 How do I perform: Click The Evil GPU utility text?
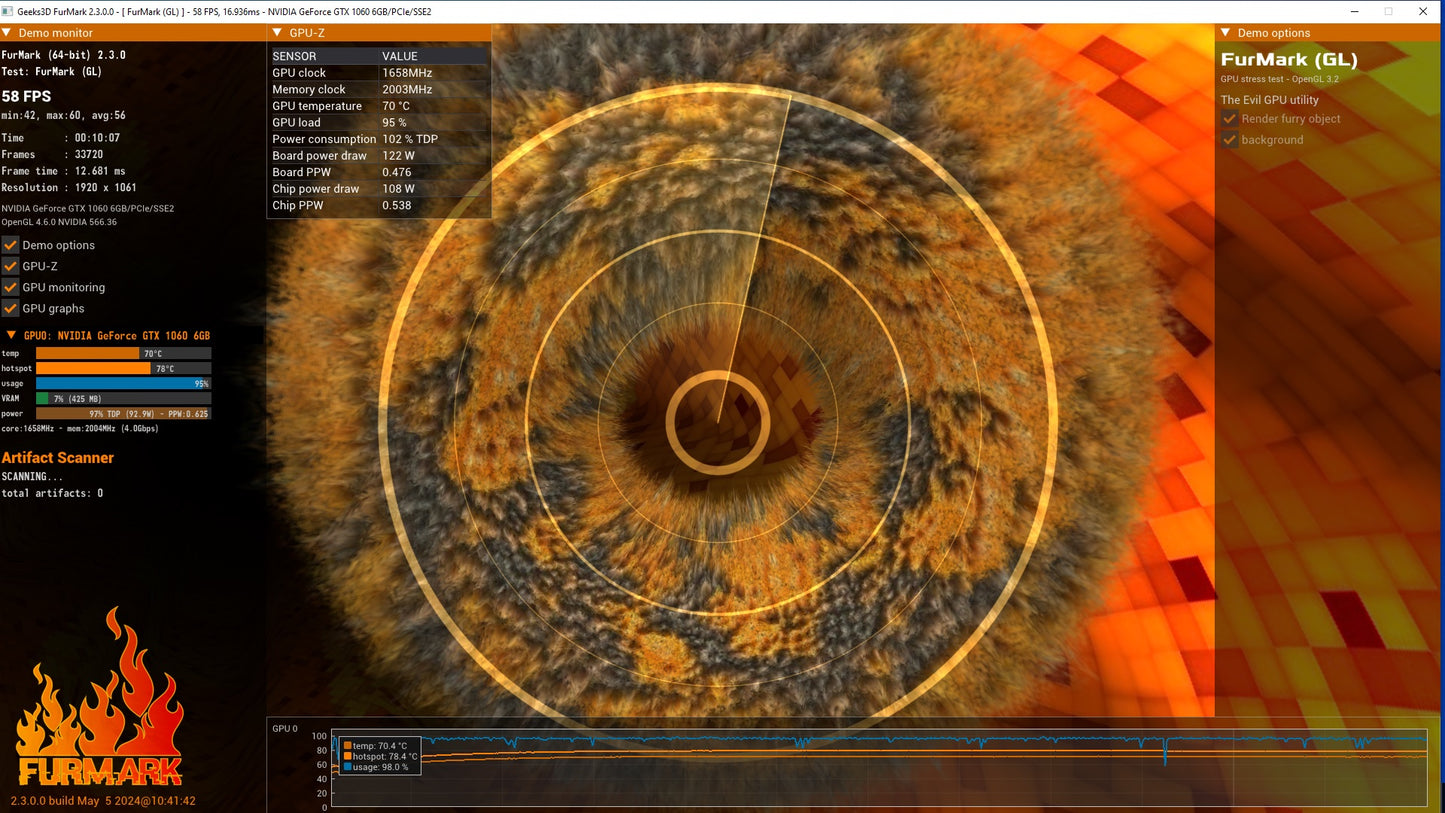coord(1269,100)
